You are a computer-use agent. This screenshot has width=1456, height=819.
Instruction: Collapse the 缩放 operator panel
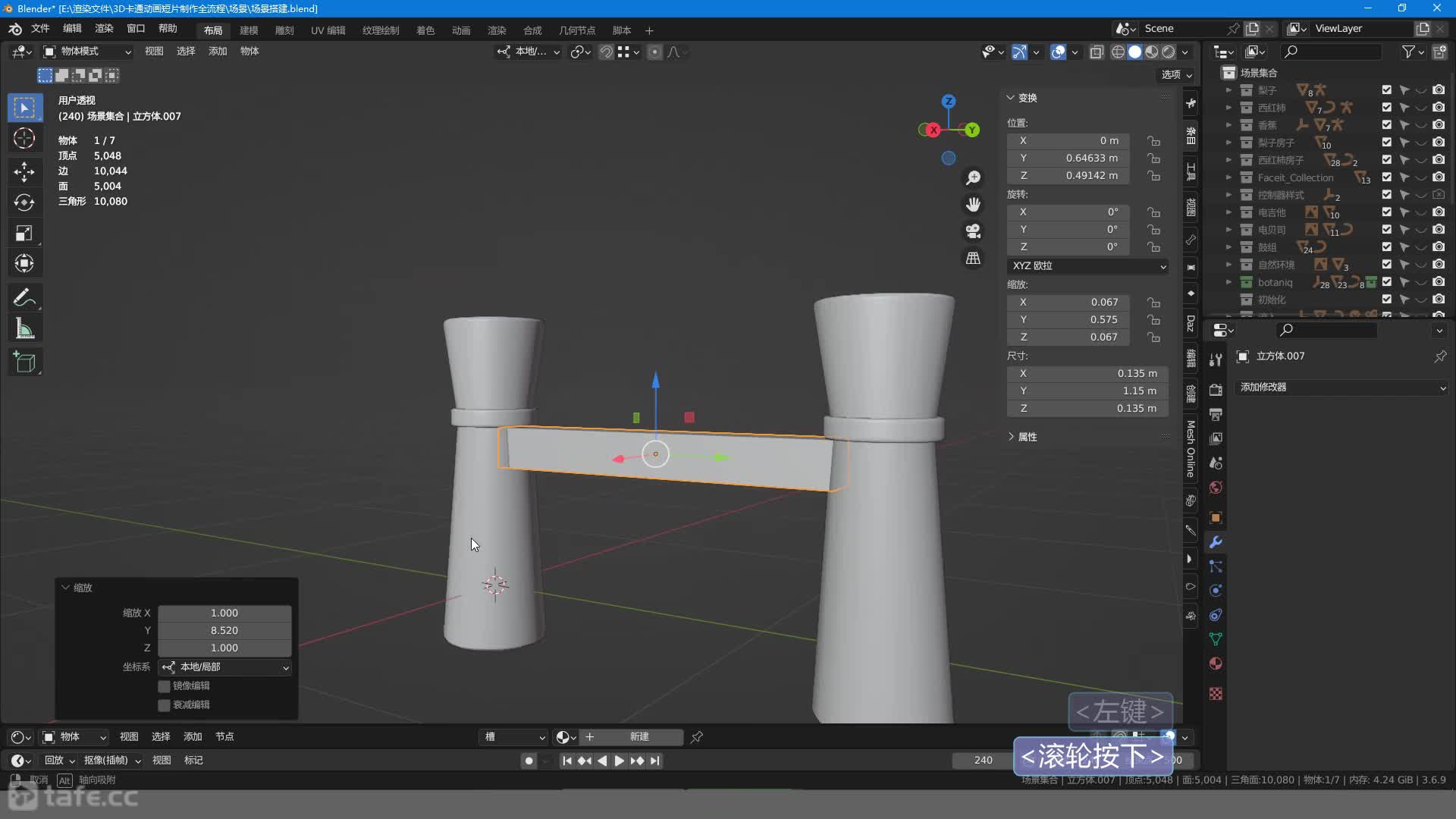77,588
